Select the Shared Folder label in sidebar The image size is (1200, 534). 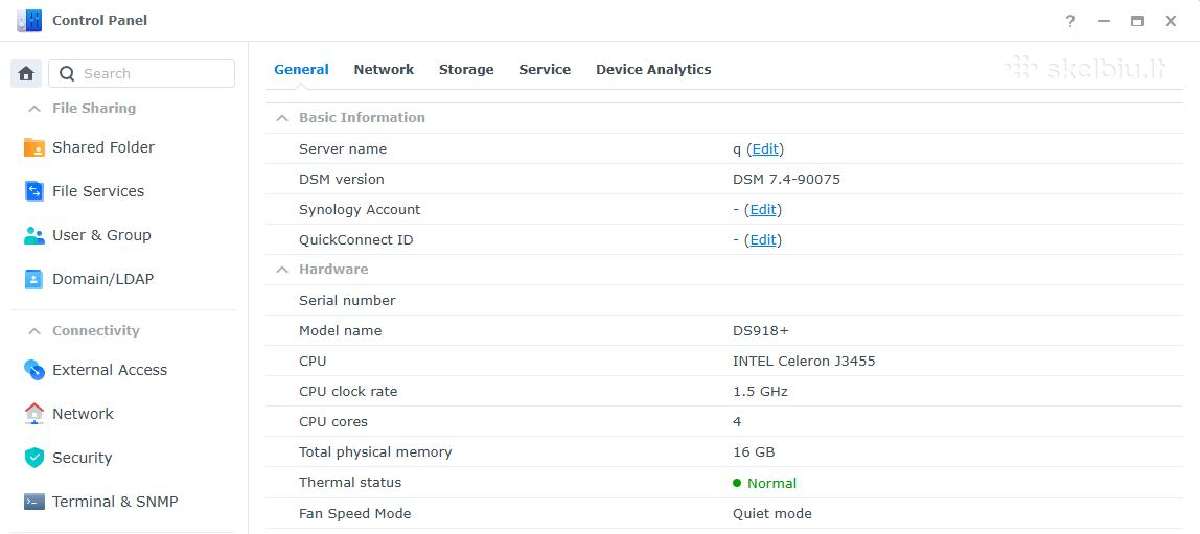click(x=103, y=148)
